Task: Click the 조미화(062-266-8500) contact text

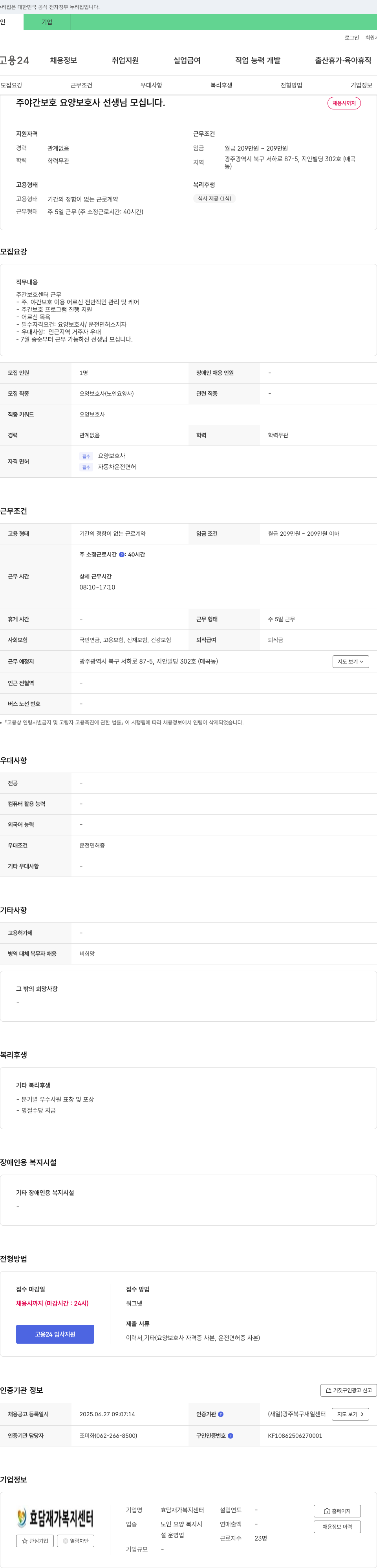Action: click(108, 1435)
